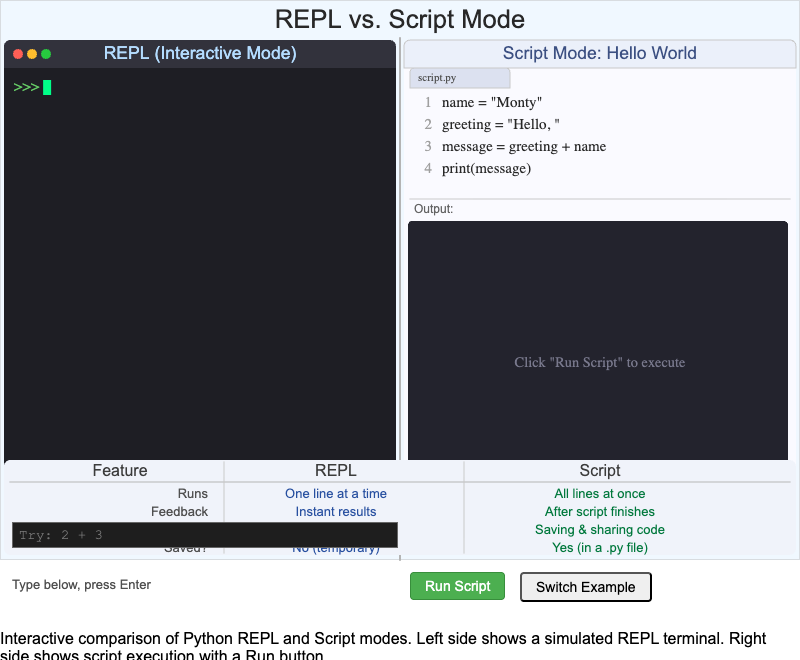Click line 3 message = greeting + name
800x660 pixels.
point(523,146)
